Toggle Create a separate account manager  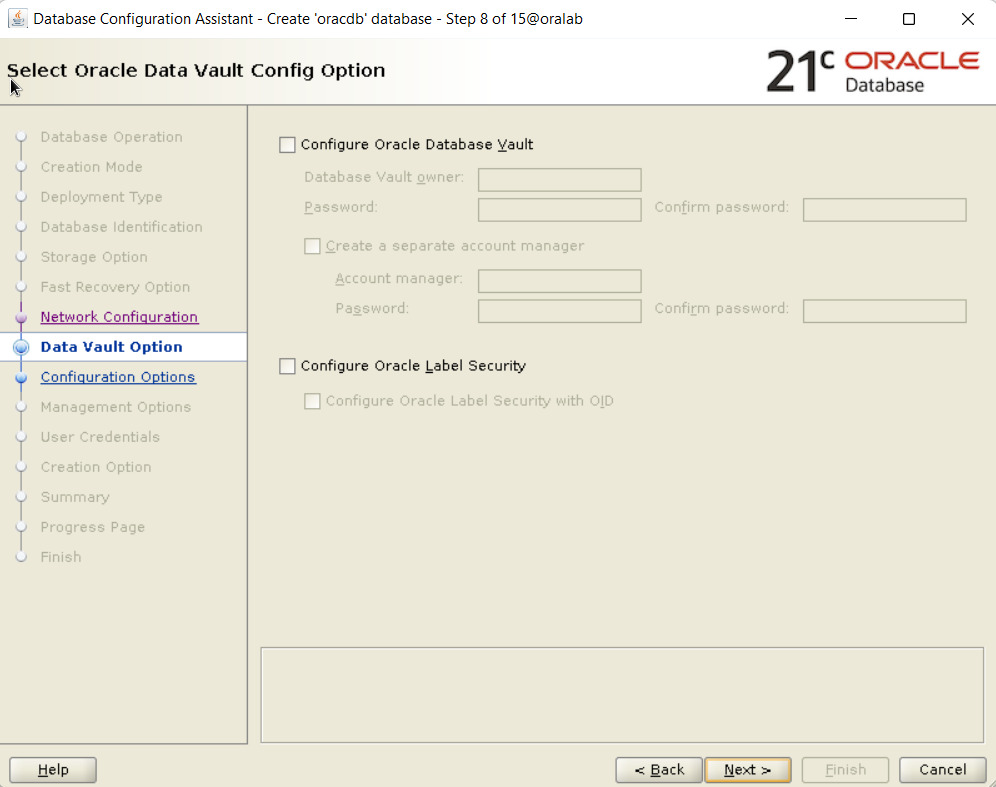[313, 246]
